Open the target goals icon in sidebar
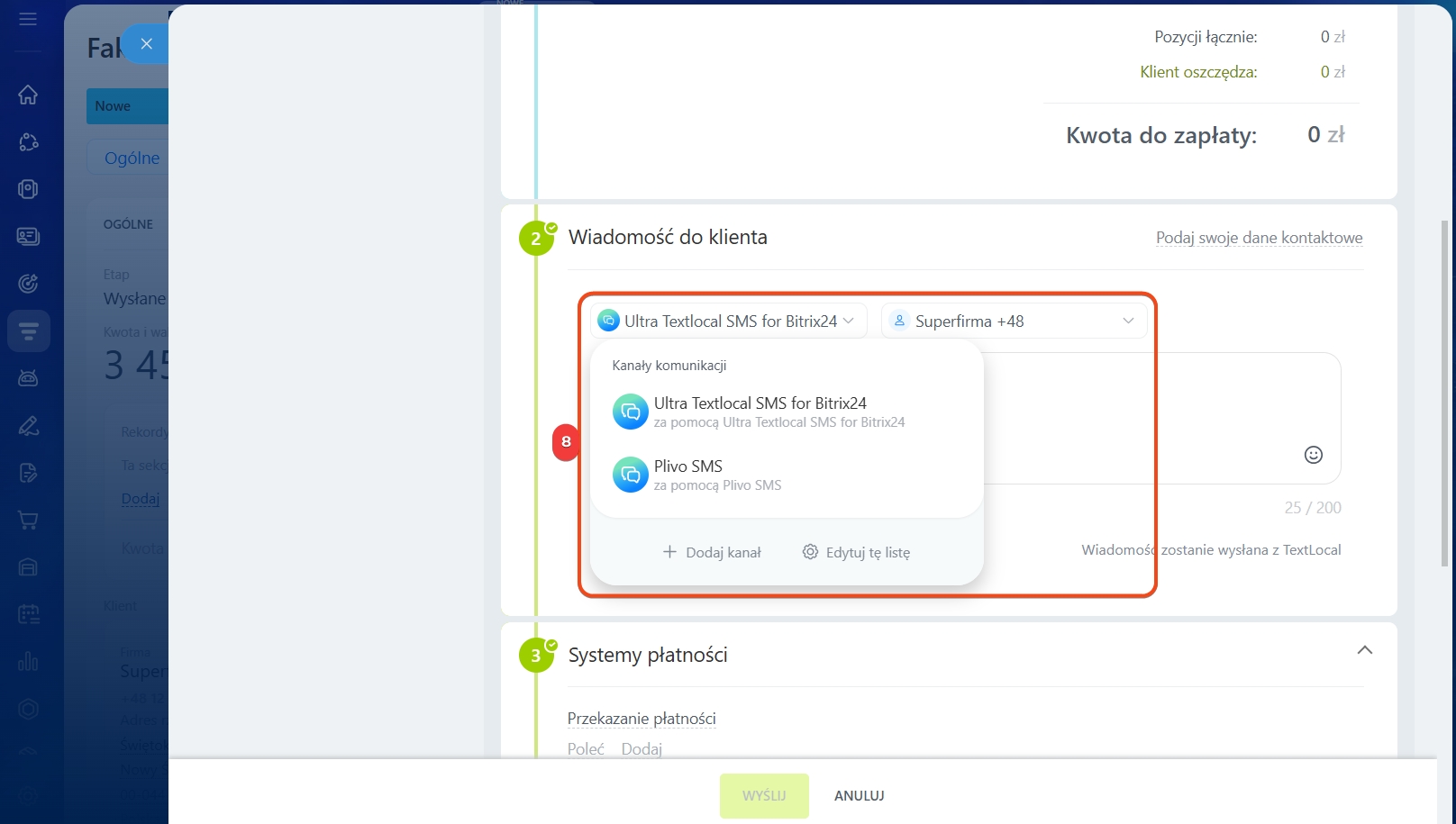Viewport: 1456px width, 824px height. (28, 284)
